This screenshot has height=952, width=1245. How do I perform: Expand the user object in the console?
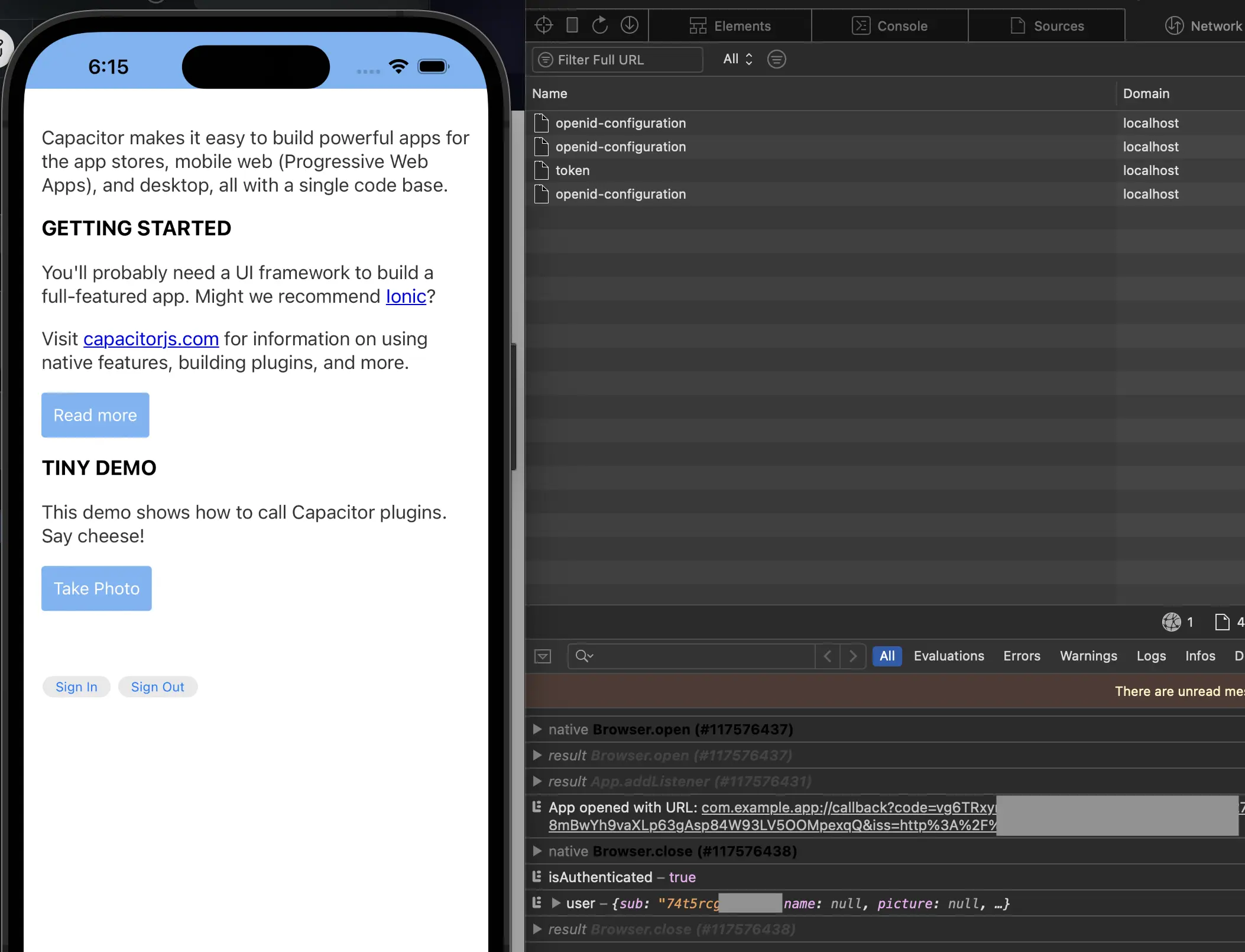coord(556,903)
